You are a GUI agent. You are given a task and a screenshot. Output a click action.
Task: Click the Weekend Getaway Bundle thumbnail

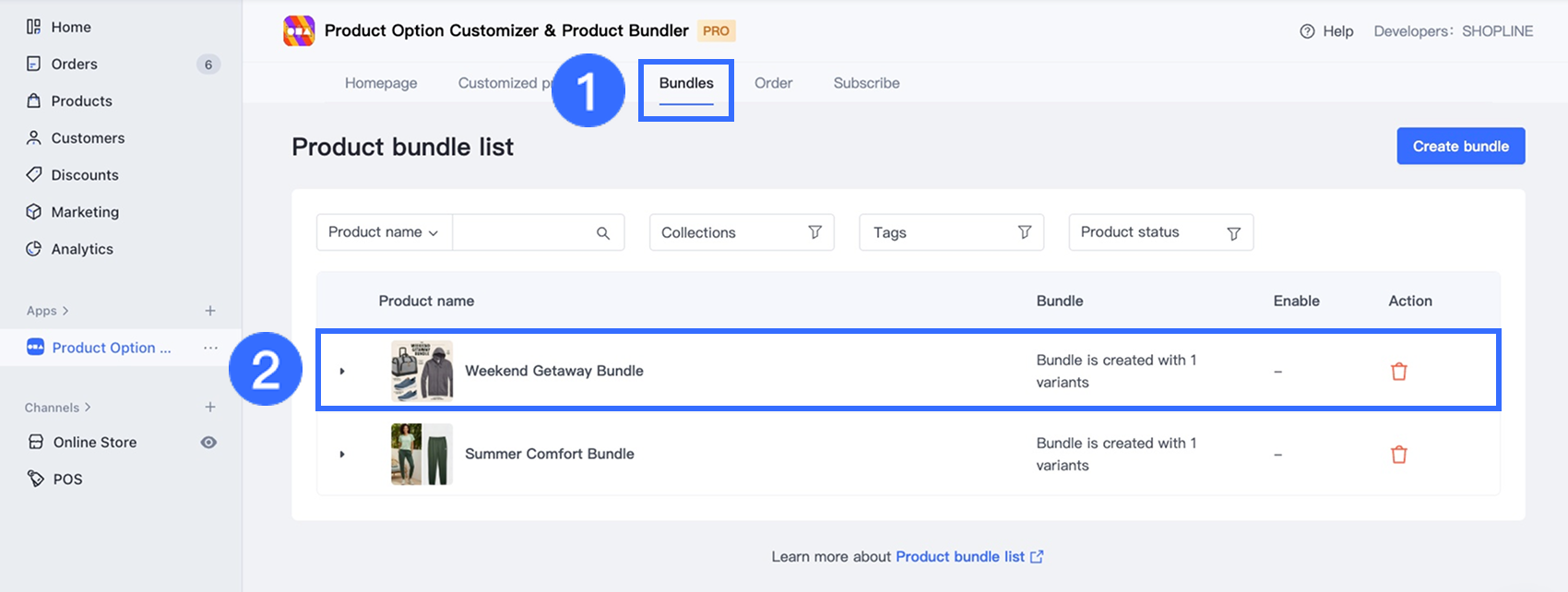pyautogui.click(x=422, y=371)
